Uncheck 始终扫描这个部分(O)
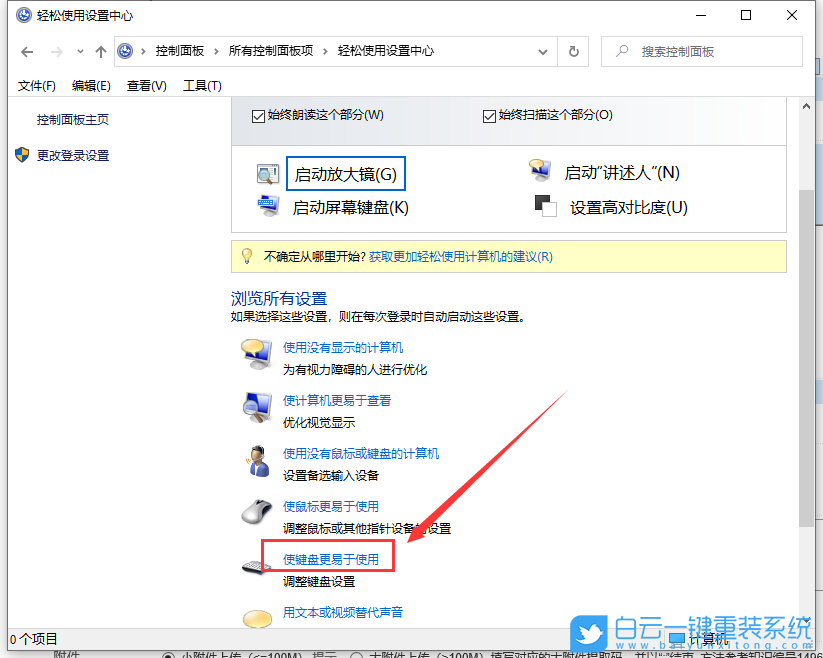 click(489, 114)
